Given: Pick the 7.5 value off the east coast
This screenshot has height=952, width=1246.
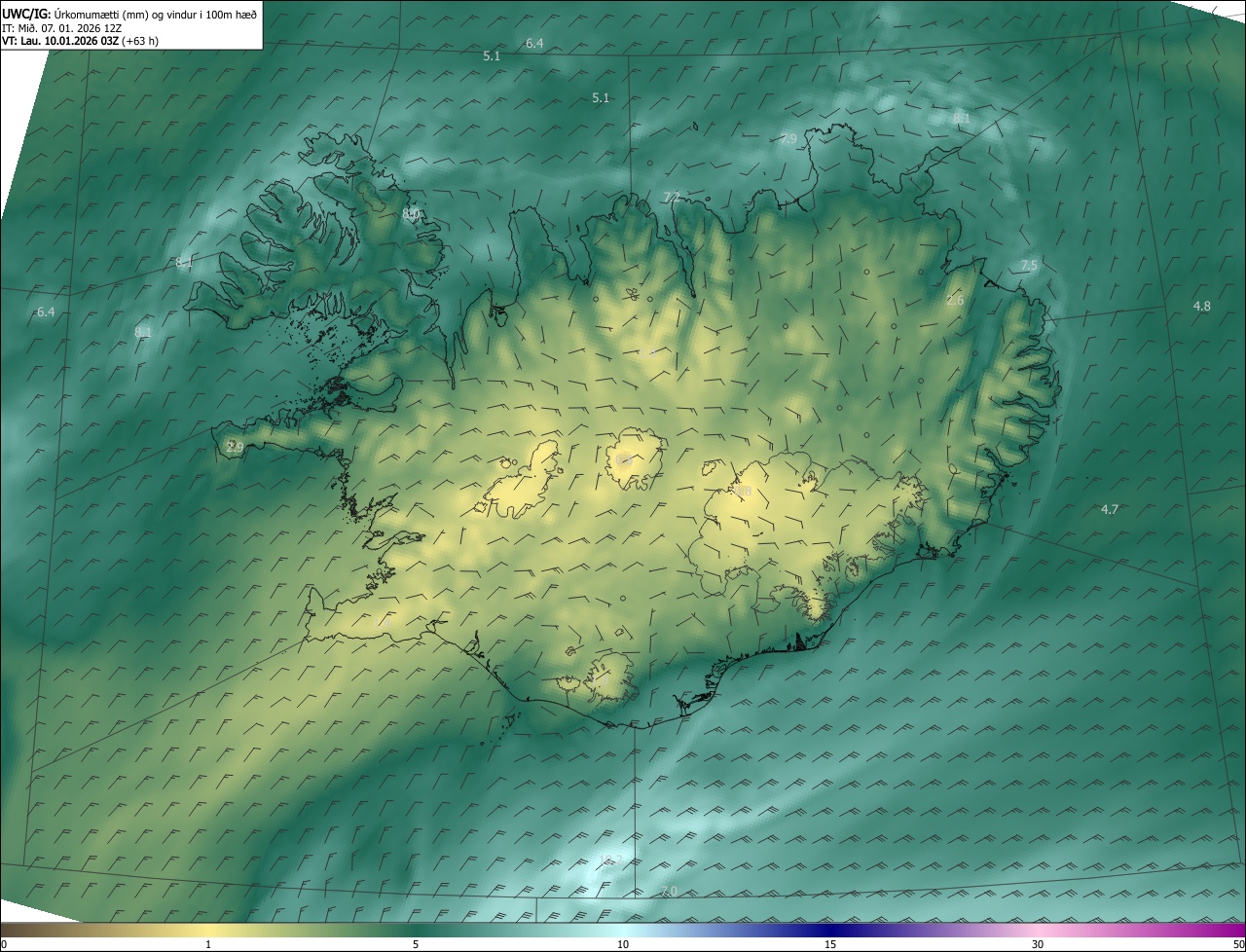Looking at the screenshot, I should tap(1029, 266).
